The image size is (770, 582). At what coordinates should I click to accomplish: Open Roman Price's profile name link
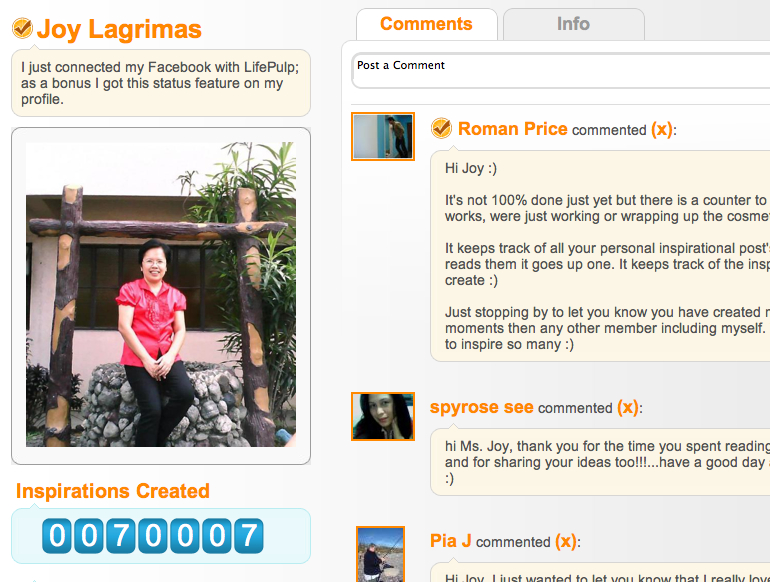click(x=513, y=129)
